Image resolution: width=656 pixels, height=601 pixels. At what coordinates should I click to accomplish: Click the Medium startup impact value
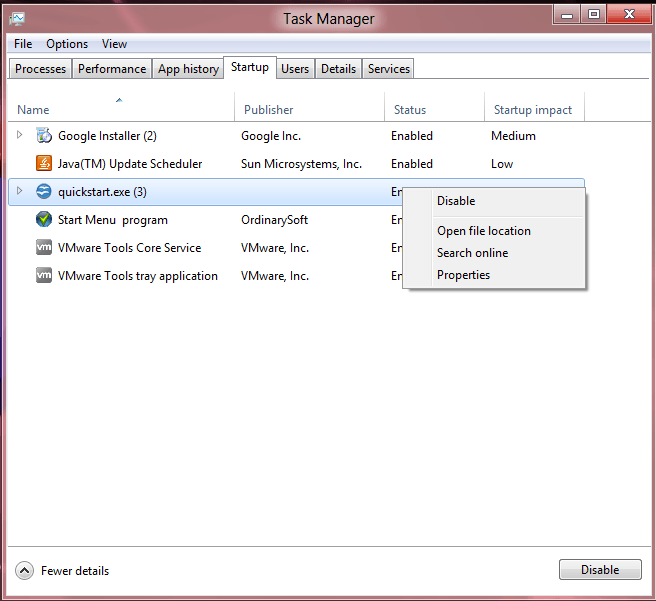point(513,136)
